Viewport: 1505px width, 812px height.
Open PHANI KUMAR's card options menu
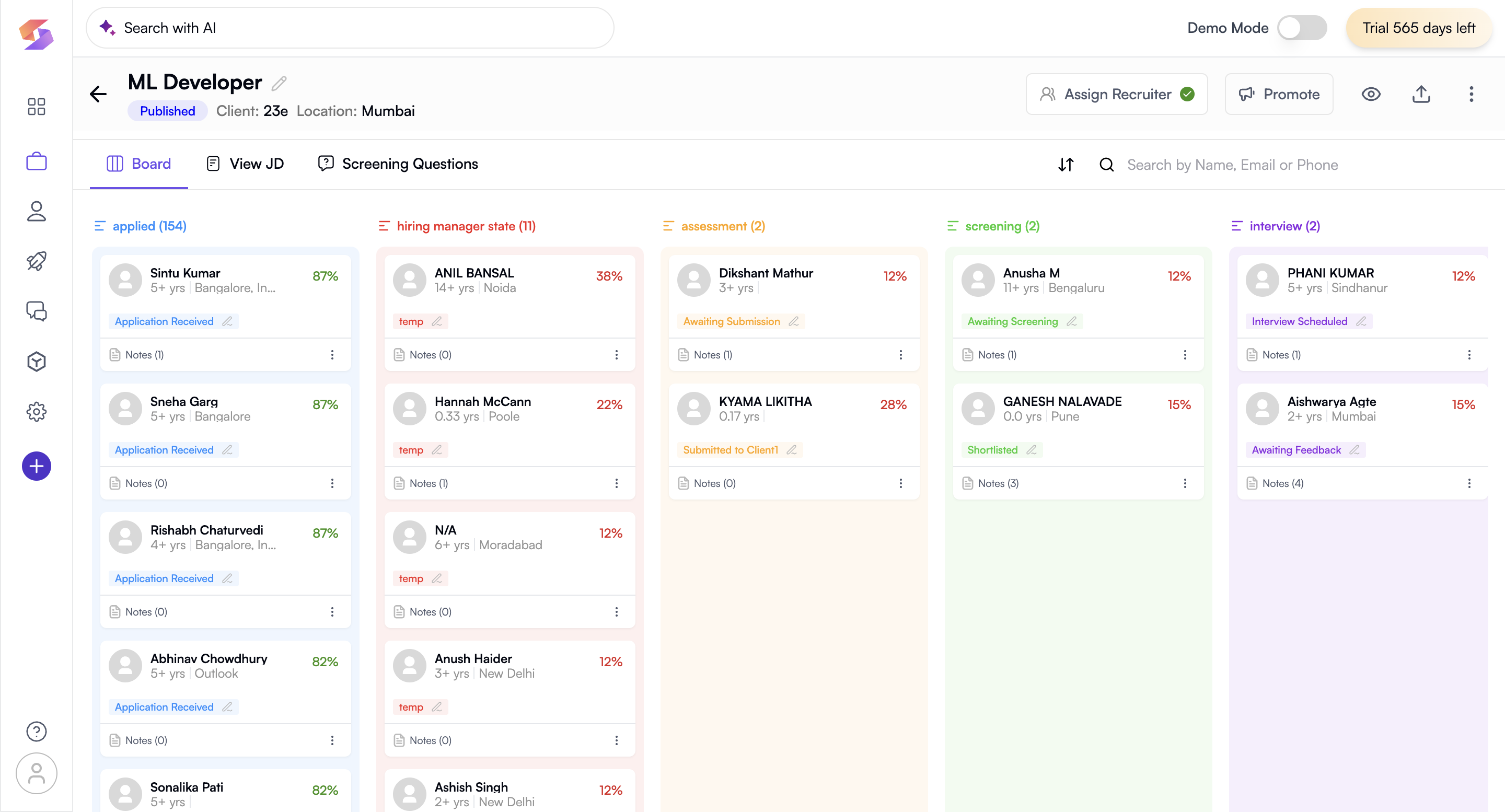point(1469,355)
